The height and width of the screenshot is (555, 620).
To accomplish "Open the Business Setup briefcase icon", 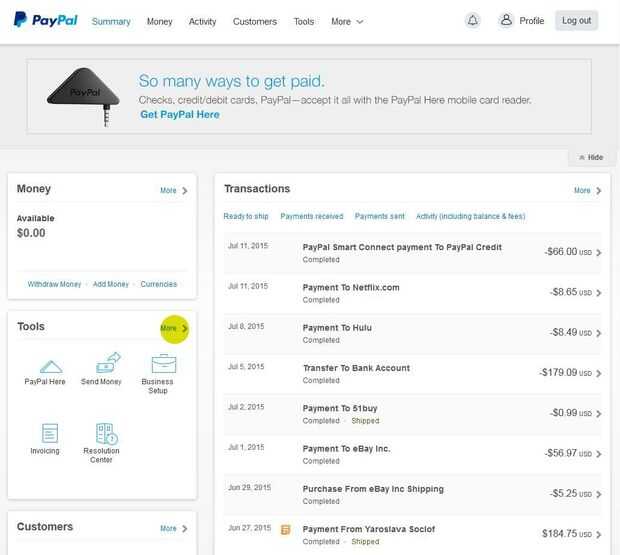I will tap(164, 364).
